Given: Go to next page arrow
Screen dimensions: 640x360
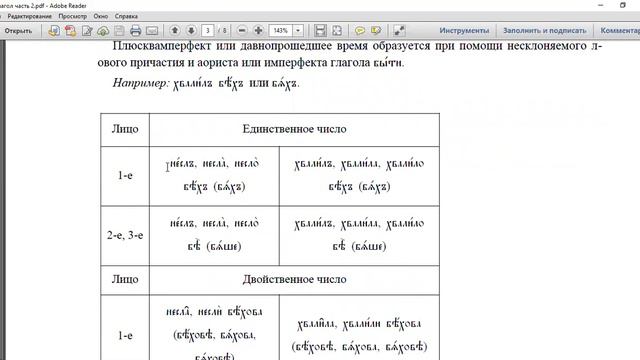Looking at the screenshot, I should pos(191,30).
